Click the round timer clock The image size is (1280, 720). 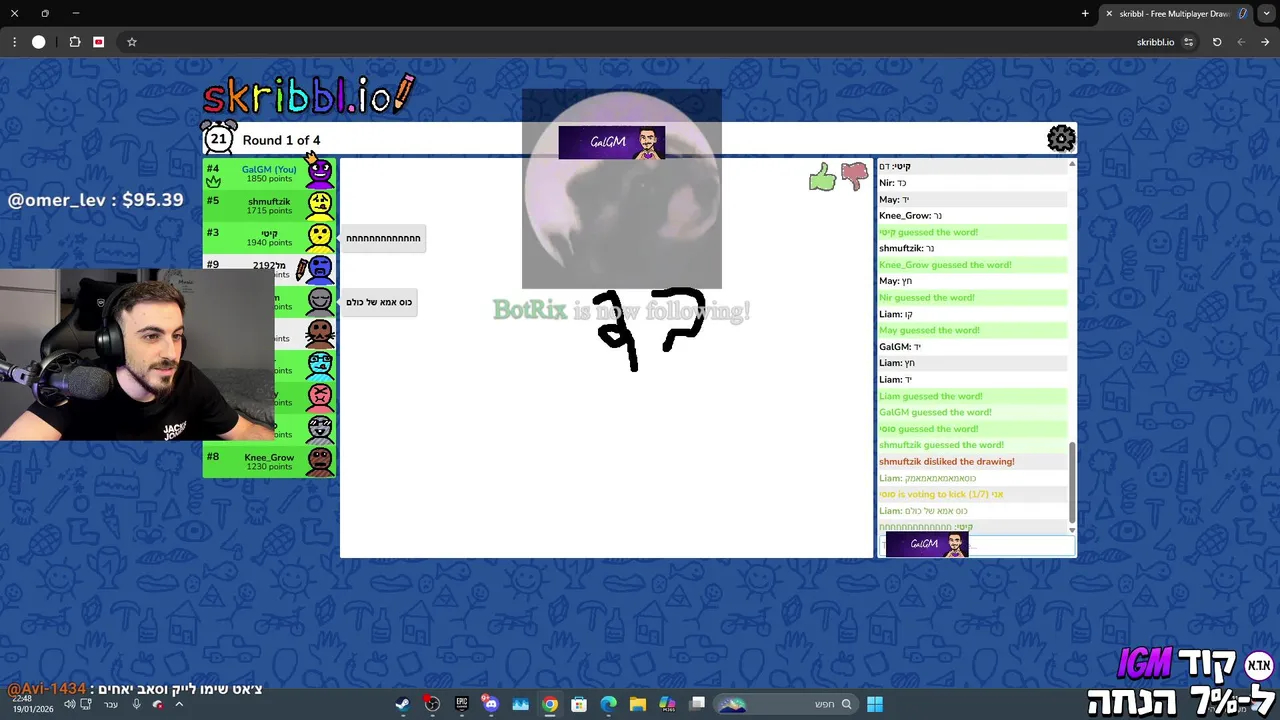pyautogui.click(x=218, y=138)
